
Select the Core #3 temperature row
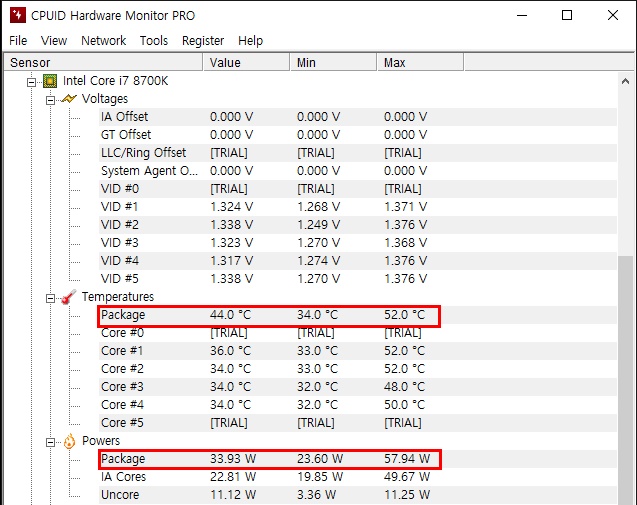[x=358, y=387]
